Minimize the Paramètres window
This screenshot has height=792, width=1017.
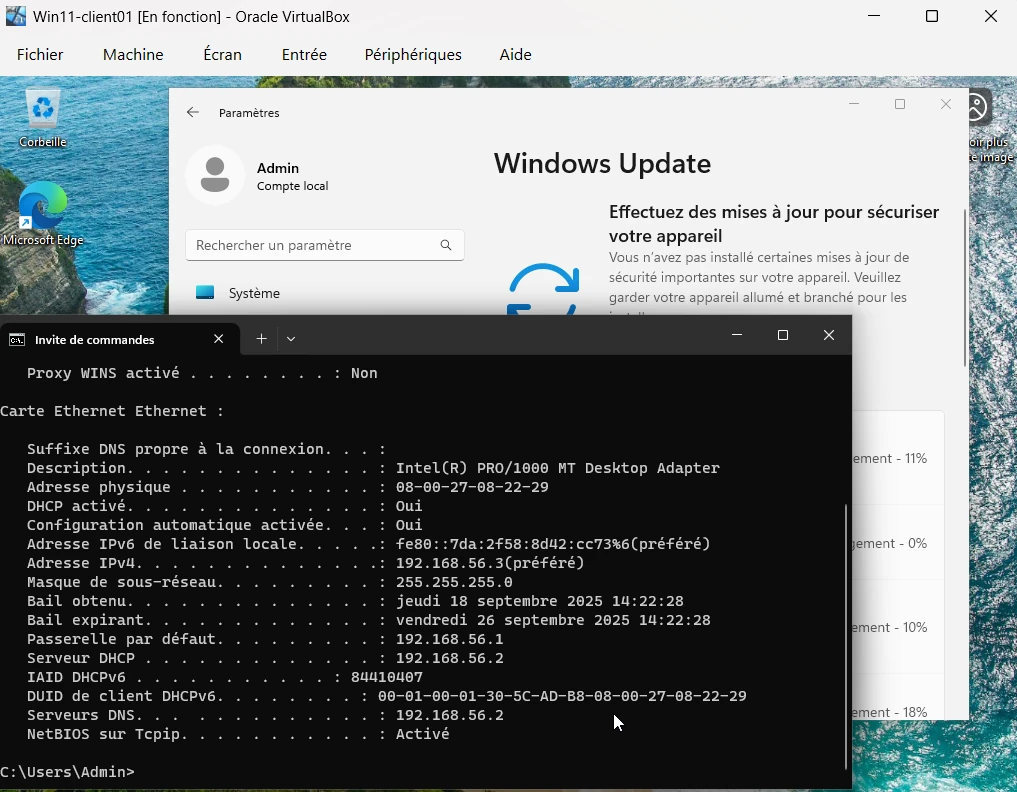pos(854,104)
